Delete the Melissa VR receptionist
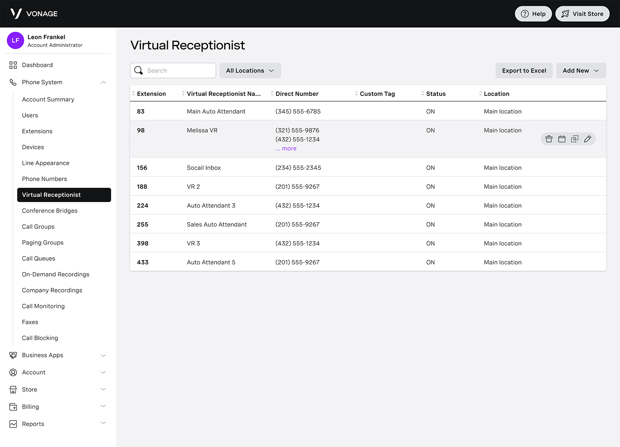 pyautogui.click(x=549, y=139)
